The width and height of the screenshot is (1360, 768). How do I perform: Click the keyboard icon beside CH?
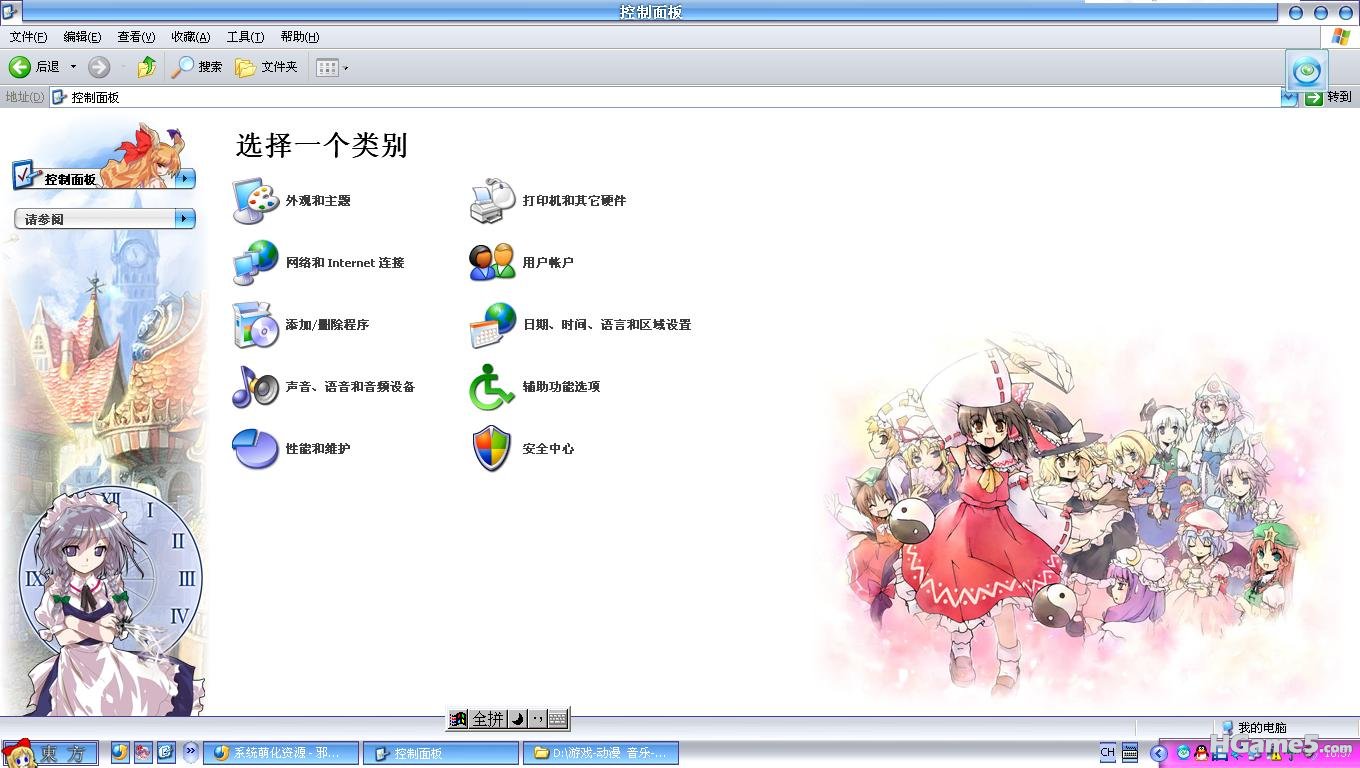click(x=1130, y=753)
